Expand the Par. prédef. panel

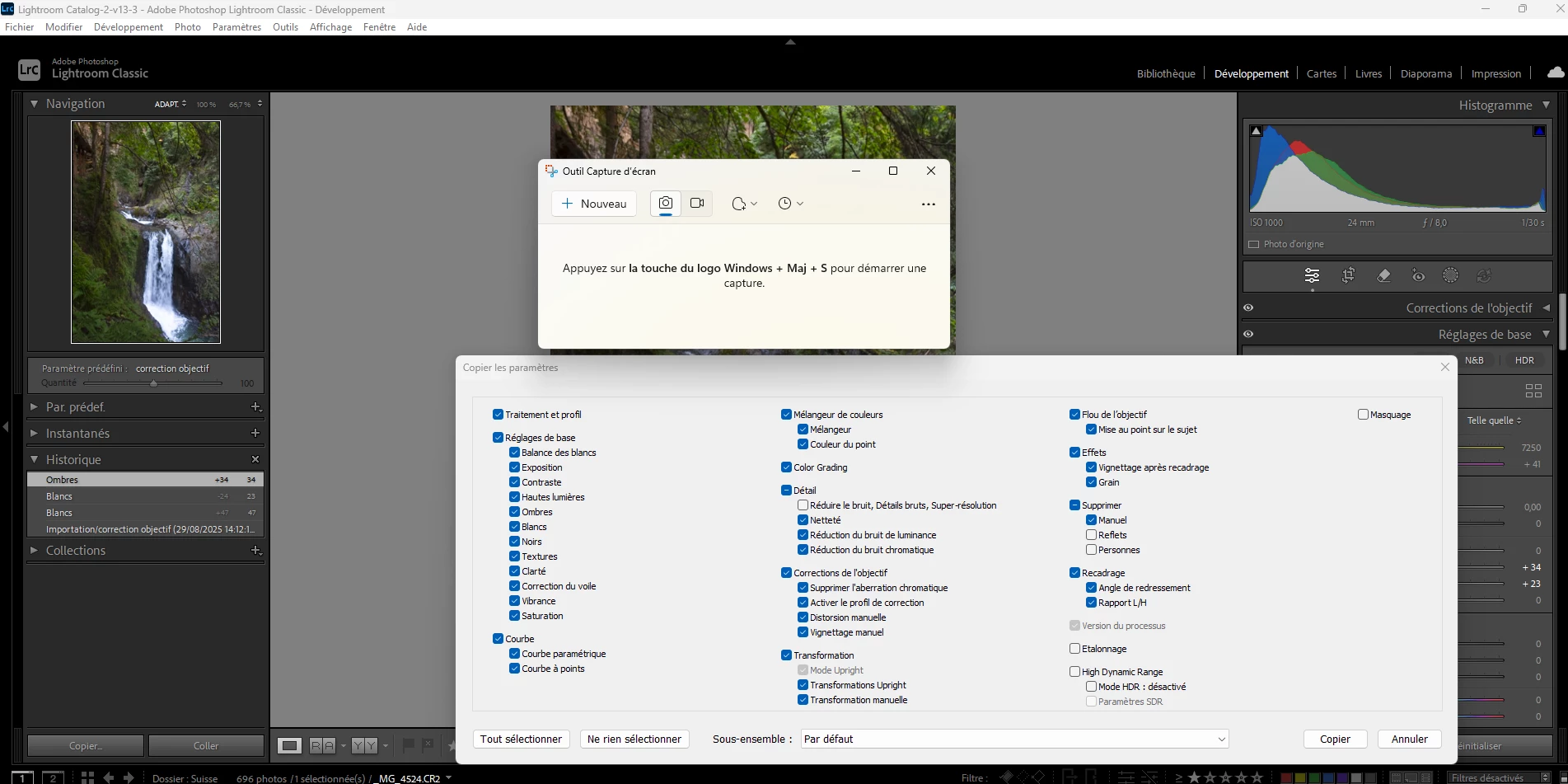[34, 407]
